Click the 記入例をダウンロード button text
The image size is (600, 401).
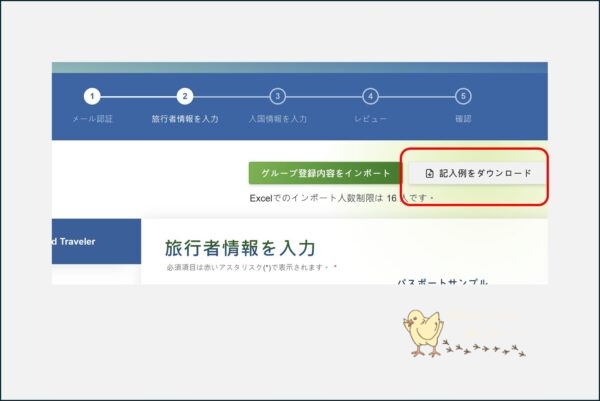point(485,173)
